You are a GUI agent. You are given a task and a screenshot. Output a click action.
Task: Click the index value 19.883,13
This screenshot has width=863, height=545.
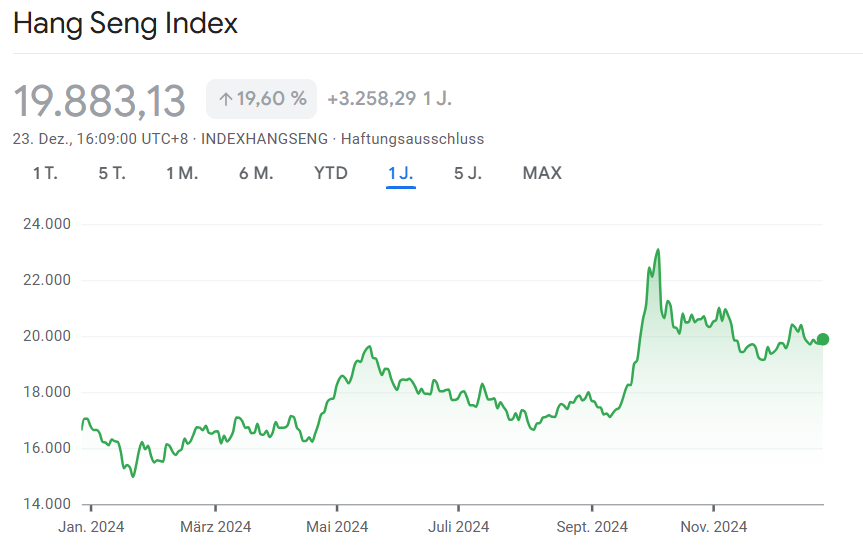[x=99, y=101]
